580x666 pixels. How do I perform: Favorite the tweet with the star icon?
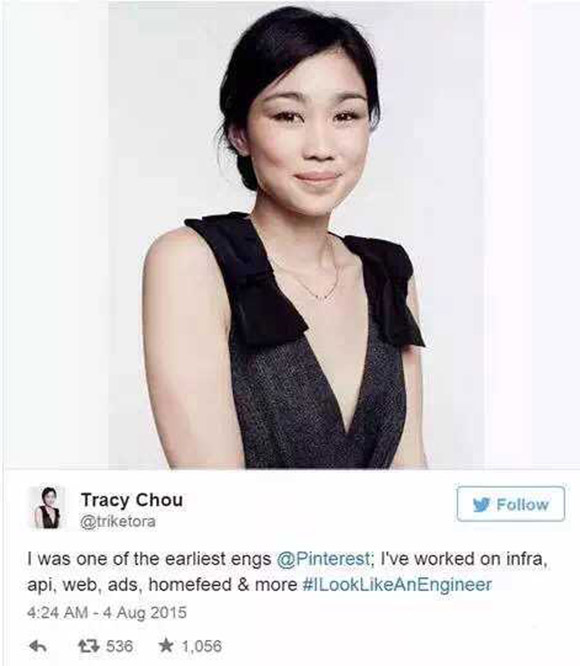coord(166,646)
